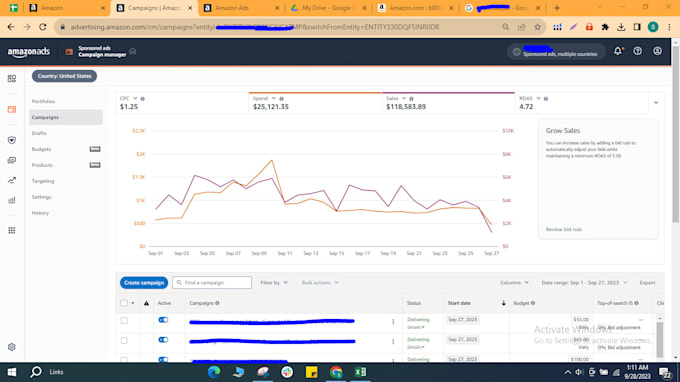Click the Country: United States pill
Image resolution: width=680 pixels, height=382 pixels.
click(64, 76)
